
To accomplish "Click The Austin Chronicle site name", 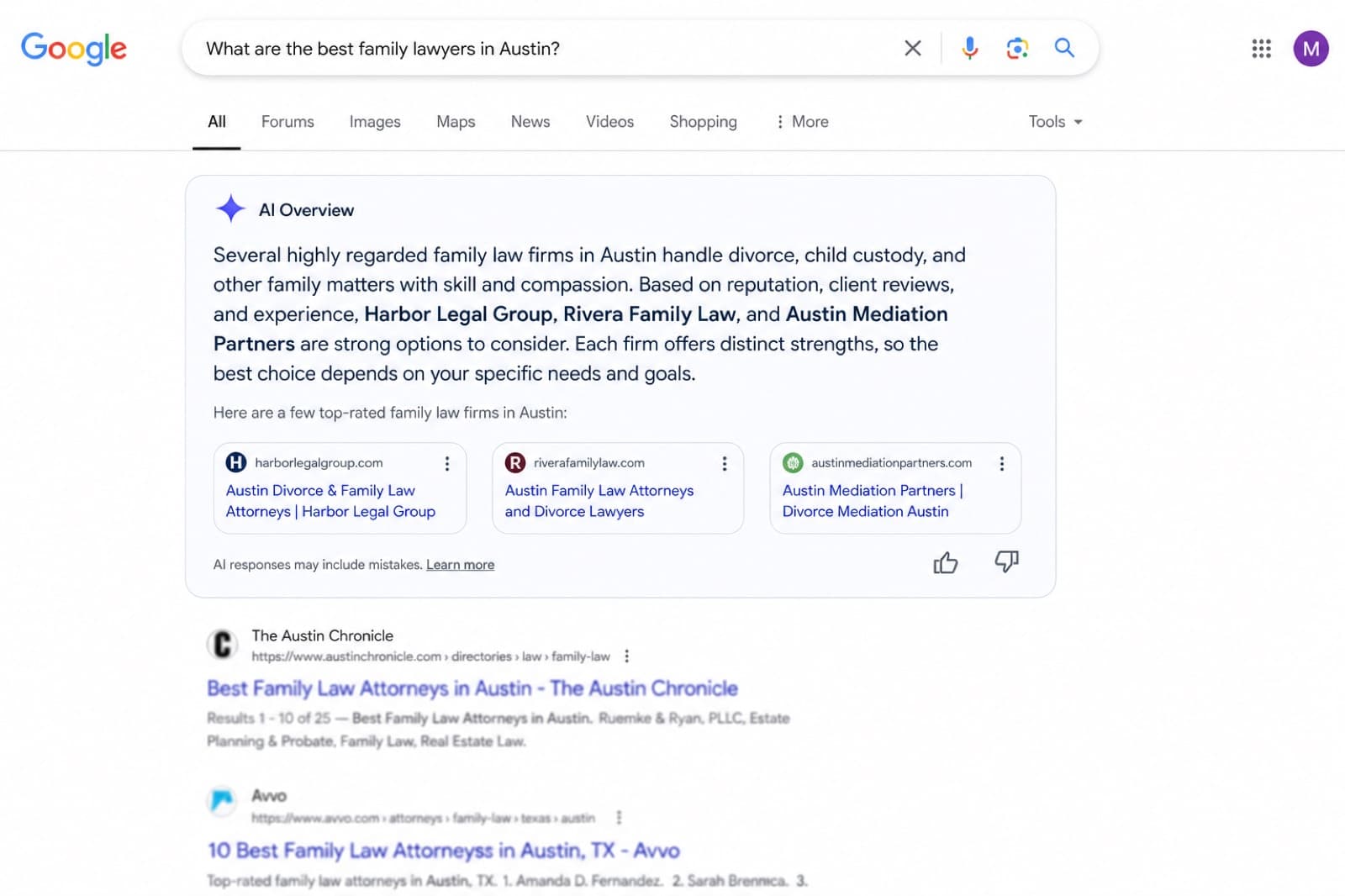I will [x=322, y=635].
